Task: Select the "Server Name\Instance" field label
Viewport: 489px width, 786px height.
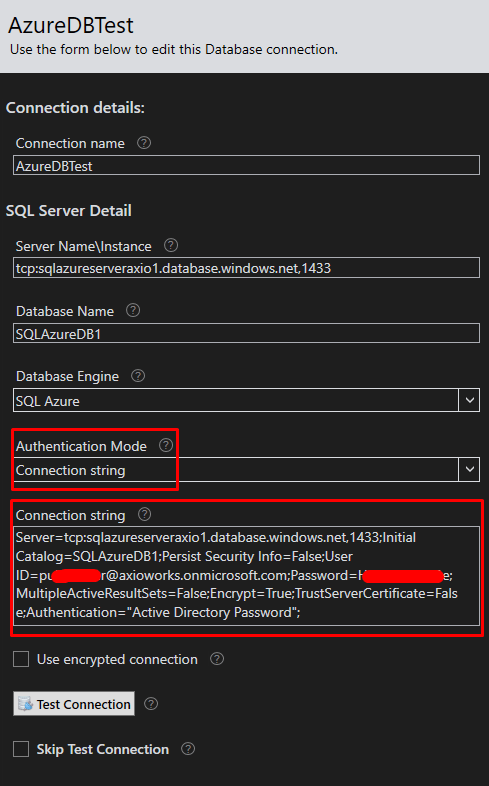Action: 84,246
